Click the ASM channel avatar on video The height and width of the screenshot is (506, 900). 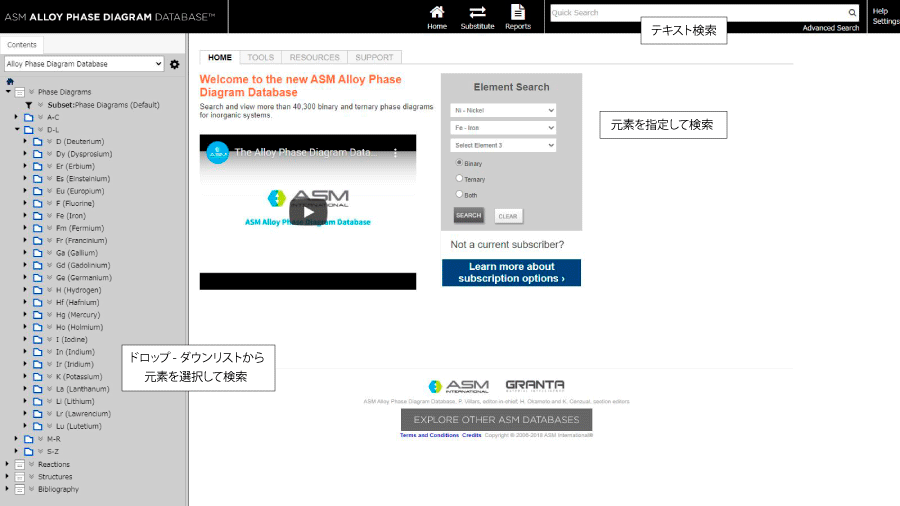tap(218, 153)
